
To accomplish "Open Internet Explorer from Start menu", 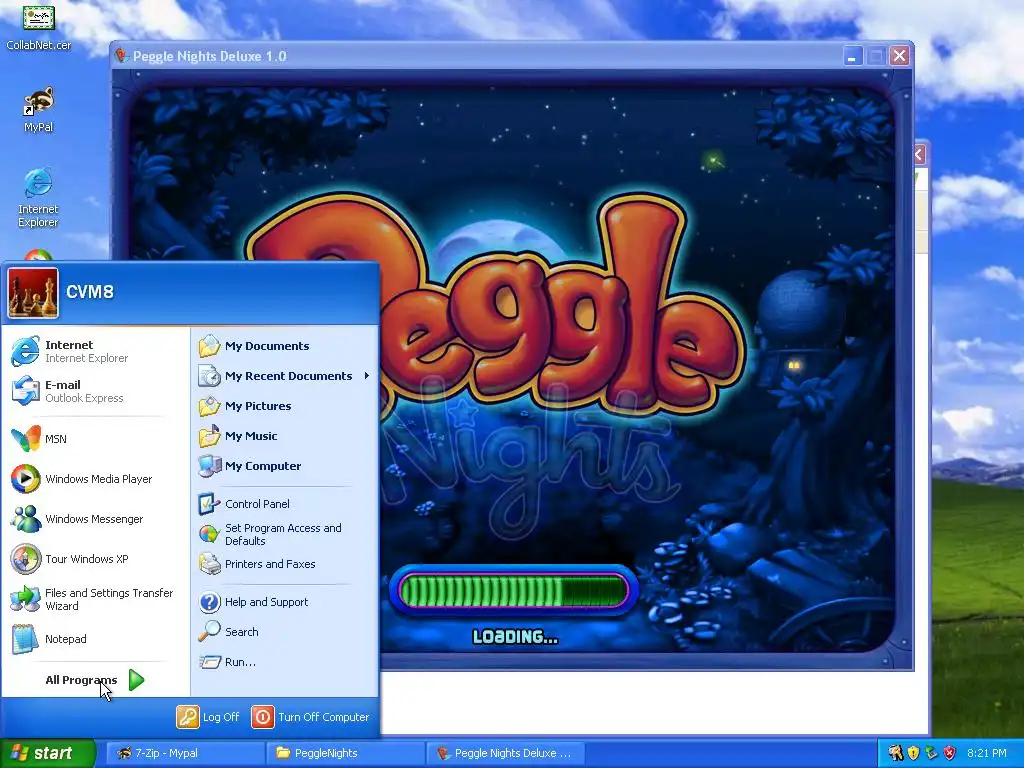I will pyautogui.click(x=96, y=351).
